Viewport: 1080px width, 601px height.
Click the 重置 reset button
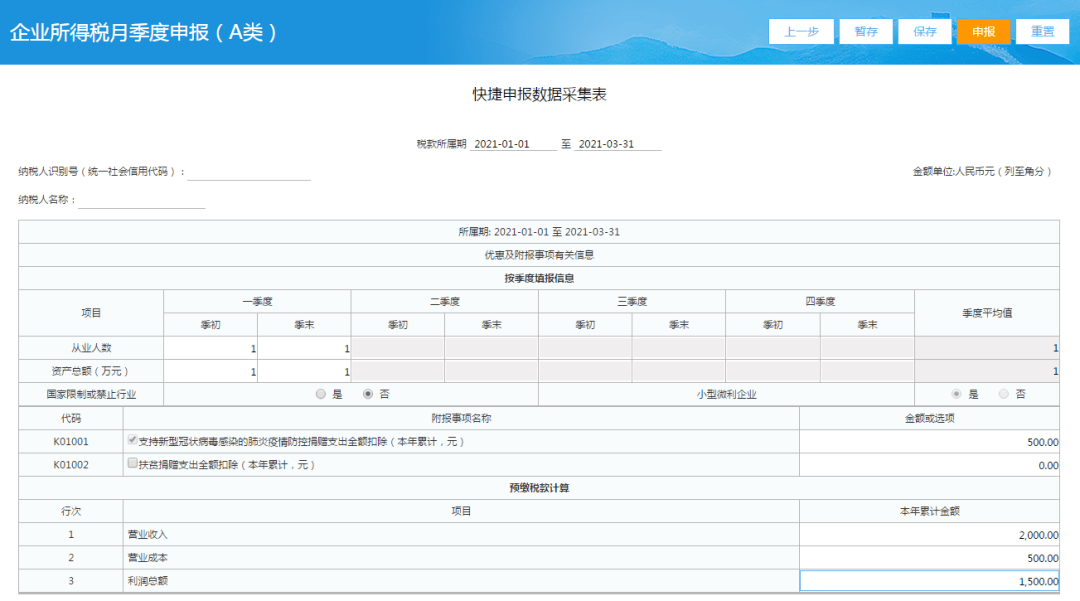point(1043,32)
